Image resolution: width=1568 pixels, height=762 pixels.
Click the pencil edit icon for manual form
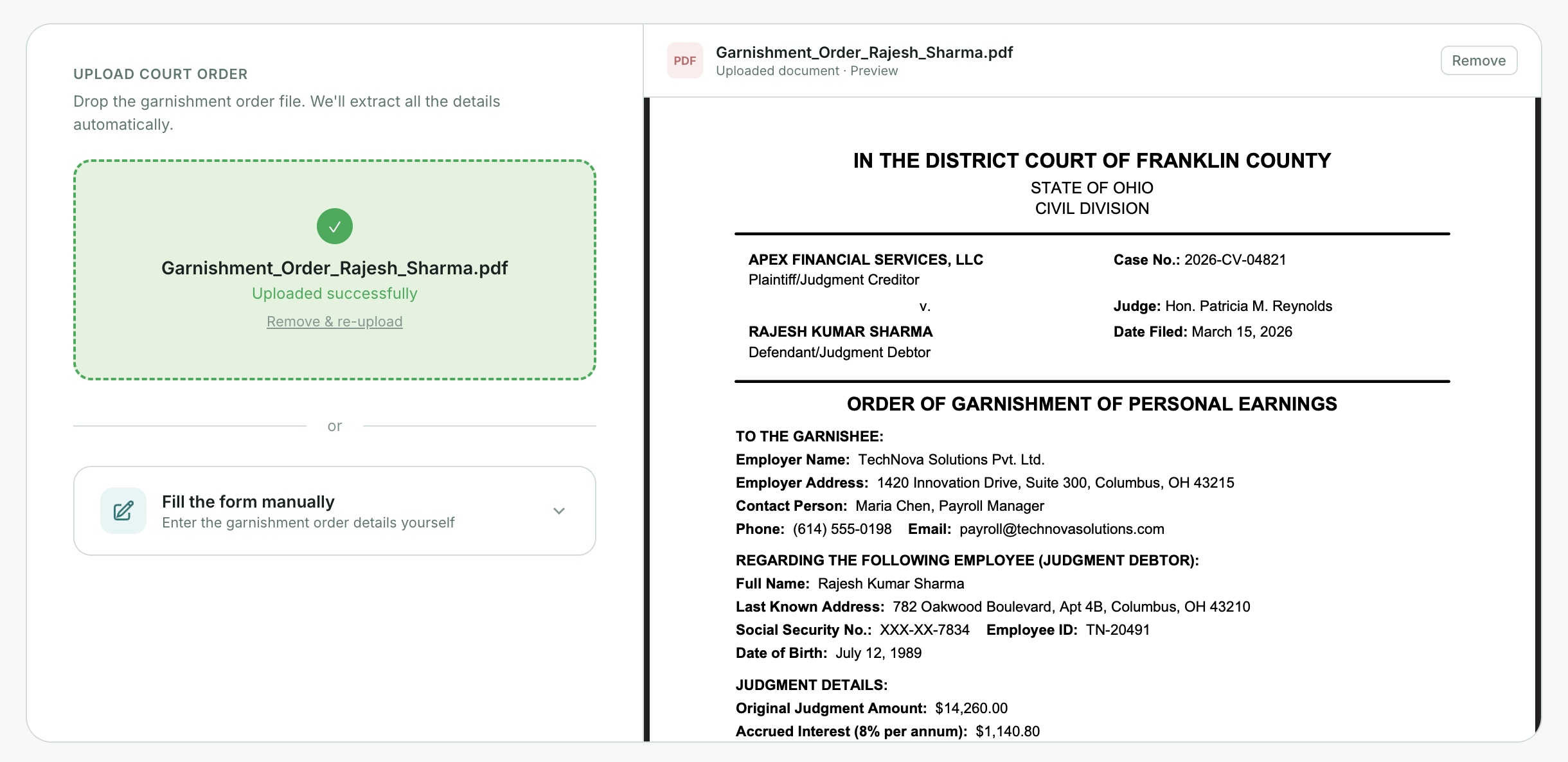(123, 511)
